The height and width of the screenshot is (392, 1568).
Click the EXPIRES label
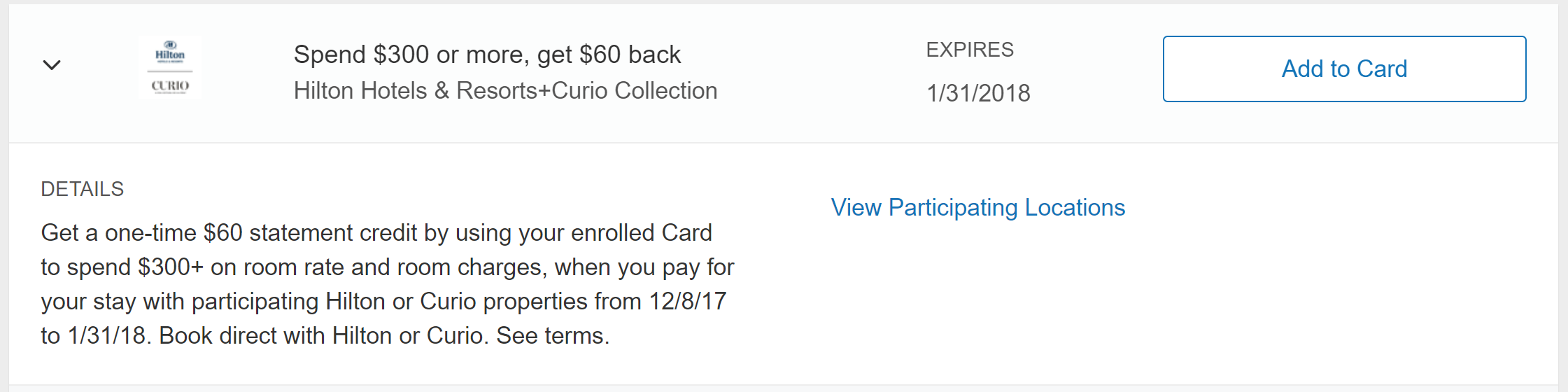[970, 50]
